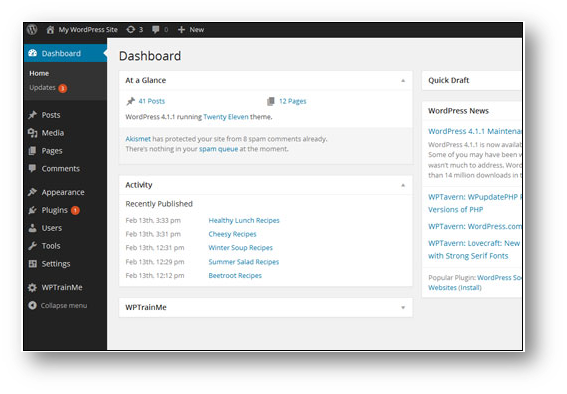Viewport: 567px width, 394px height.
Task: Click the Pages icon in sidebar
Action: 33,151
